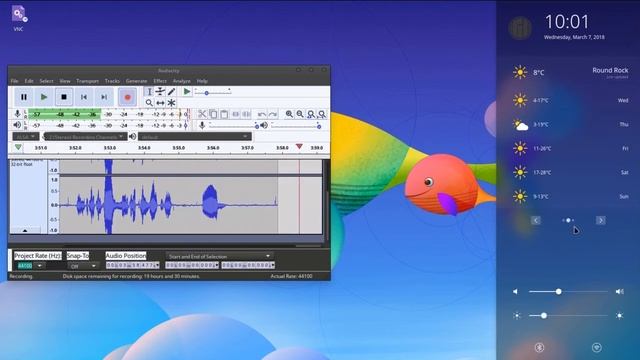The width and height of the screenshot is (640, 360).
Task: Open the Transport menu
Action: tap(87, 81)
